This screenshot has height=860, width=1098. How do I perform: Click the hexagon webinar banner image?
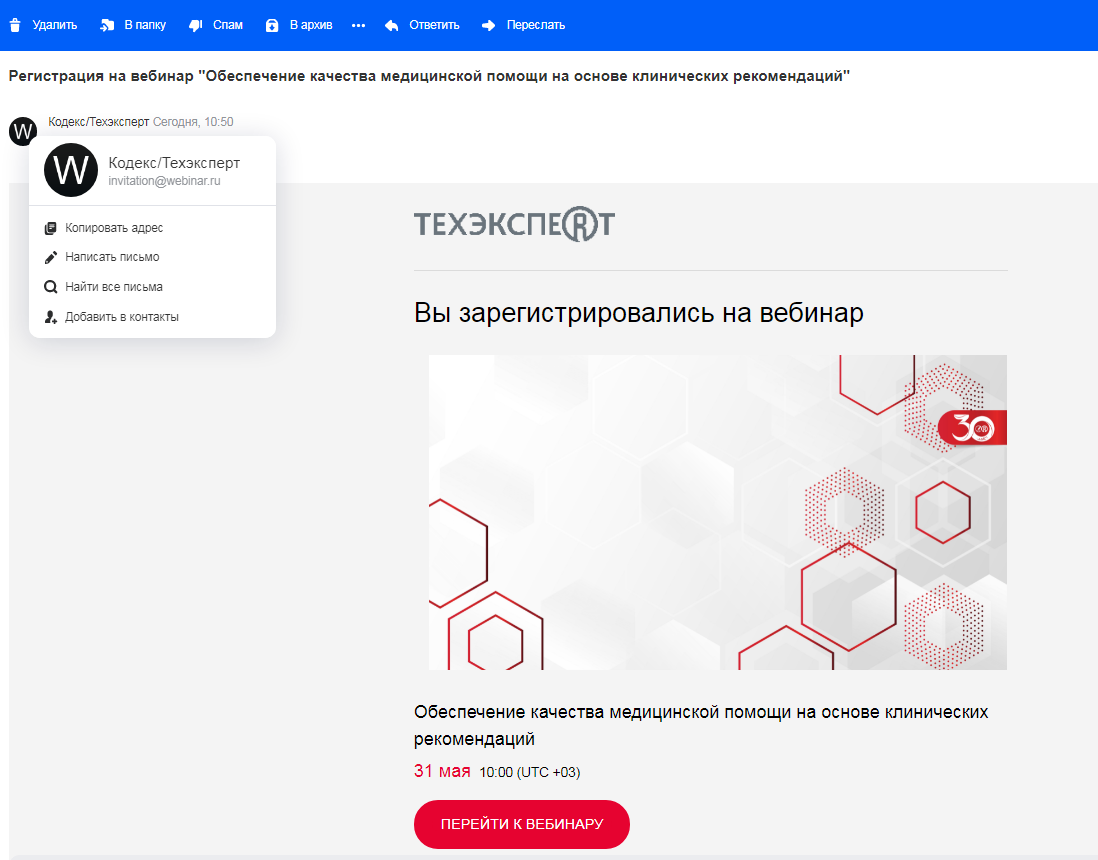717,512
